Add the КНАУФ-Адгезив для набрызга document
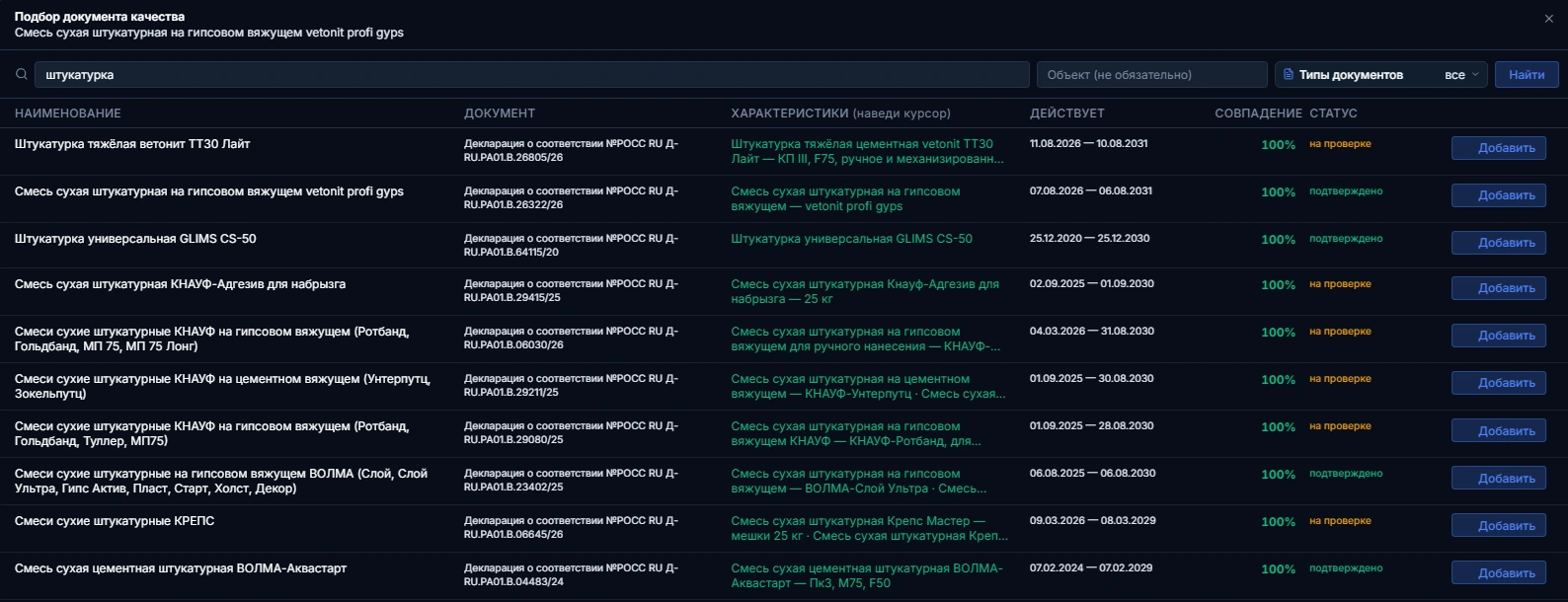The width and height of the screenshot is (1568, 602). pyautogui.click(x=1498, y=288)
